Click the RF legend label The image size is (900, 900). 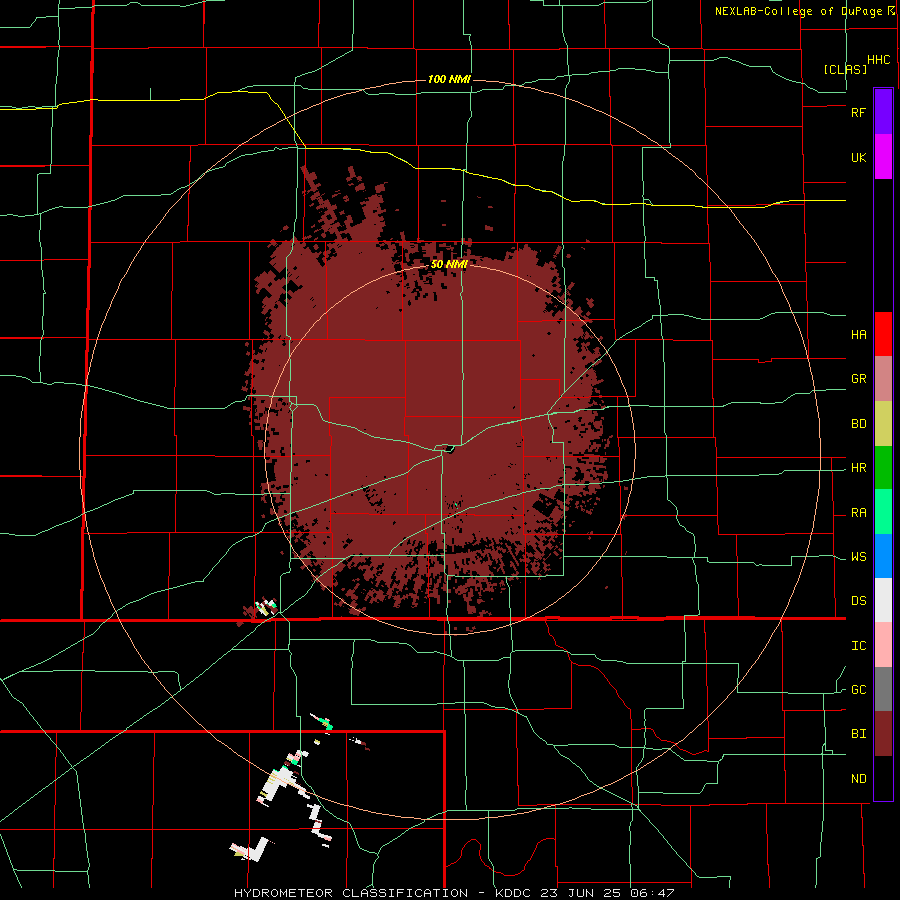(x=858, y=112)
